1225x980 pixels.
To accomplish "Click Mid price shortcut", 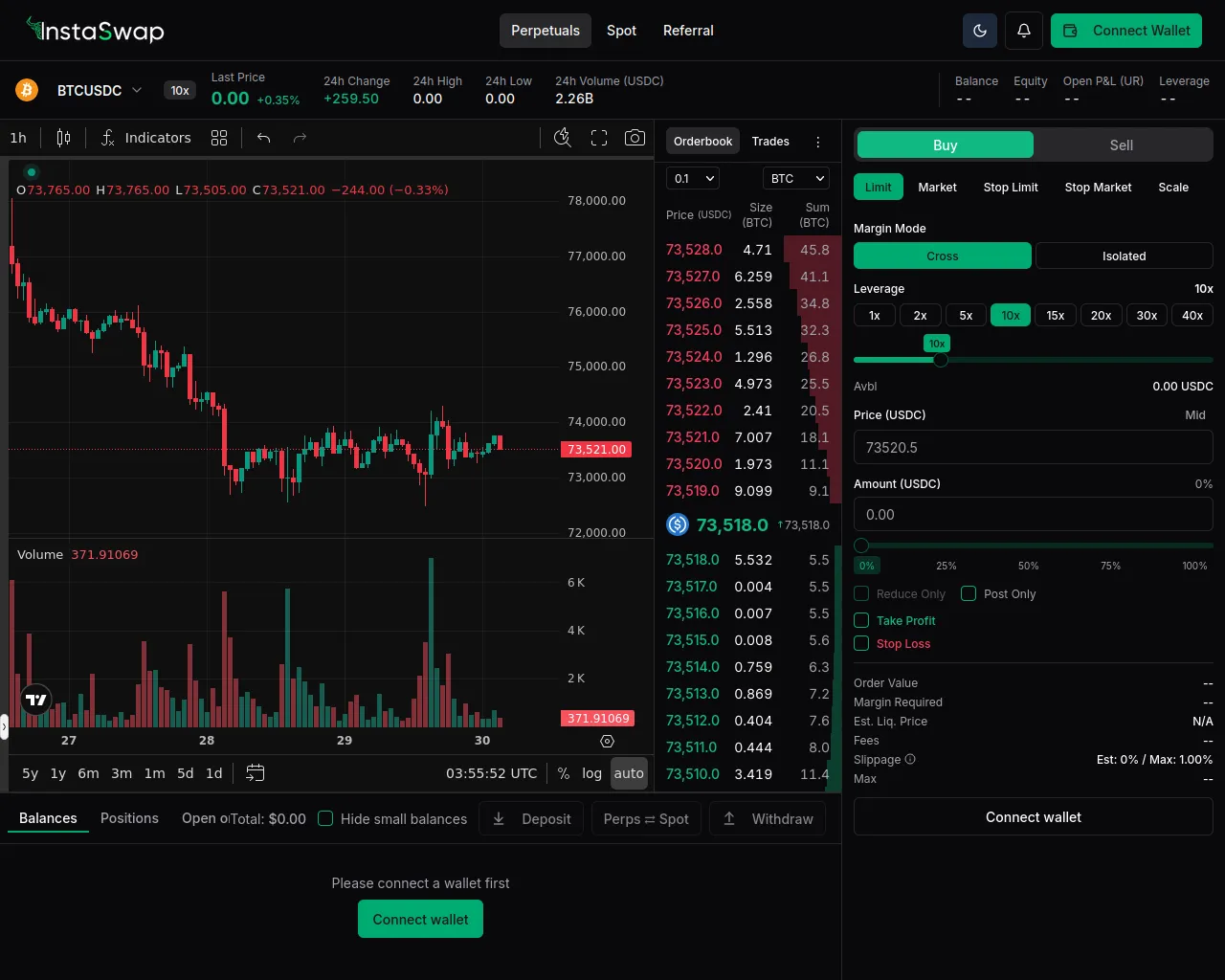I will click(x=1195, y=415).
